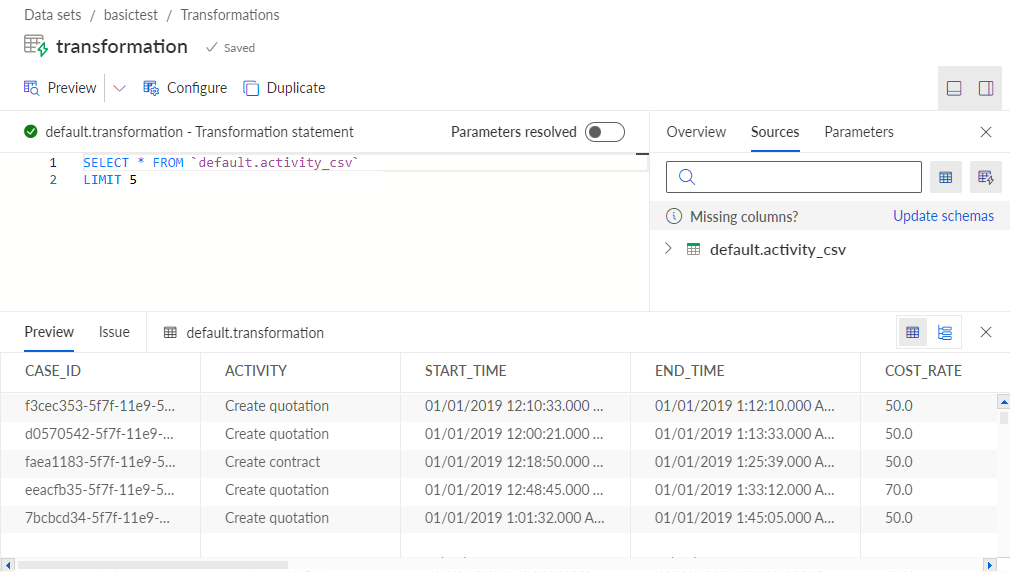Select cell f3cec353-5f7f-11e9-5...
Screen dimensions: 1010x572
[x=100, y=406]
